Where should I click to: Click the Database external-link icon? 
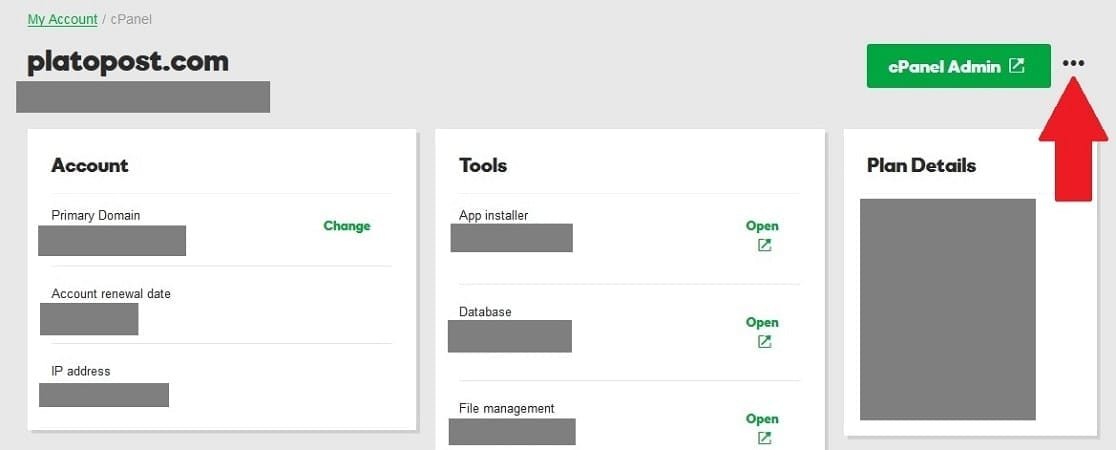pos(764,342)
